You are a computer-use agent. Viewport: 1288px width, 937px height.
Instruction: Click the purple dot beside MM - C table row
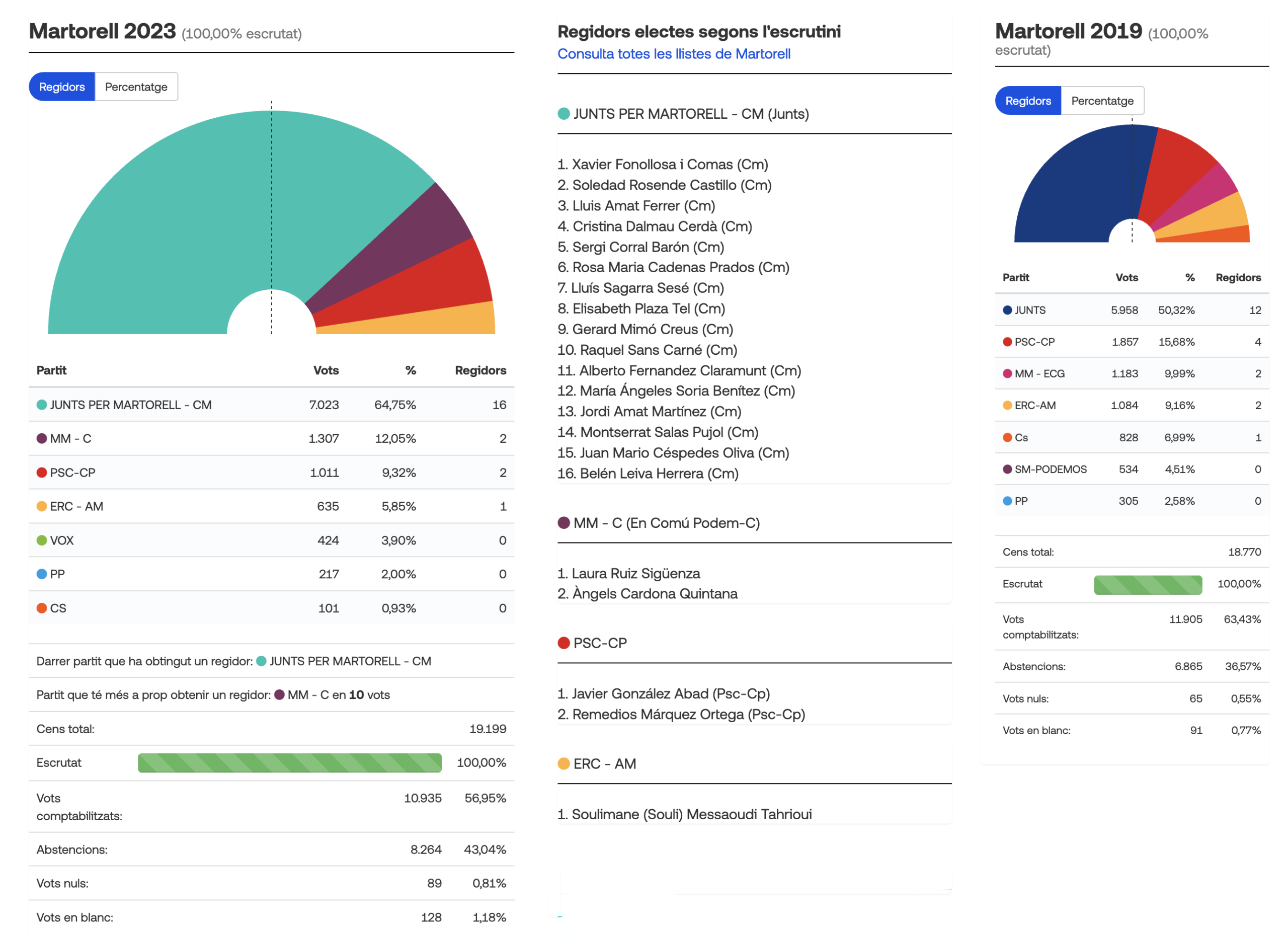click(x=41, y=438)
